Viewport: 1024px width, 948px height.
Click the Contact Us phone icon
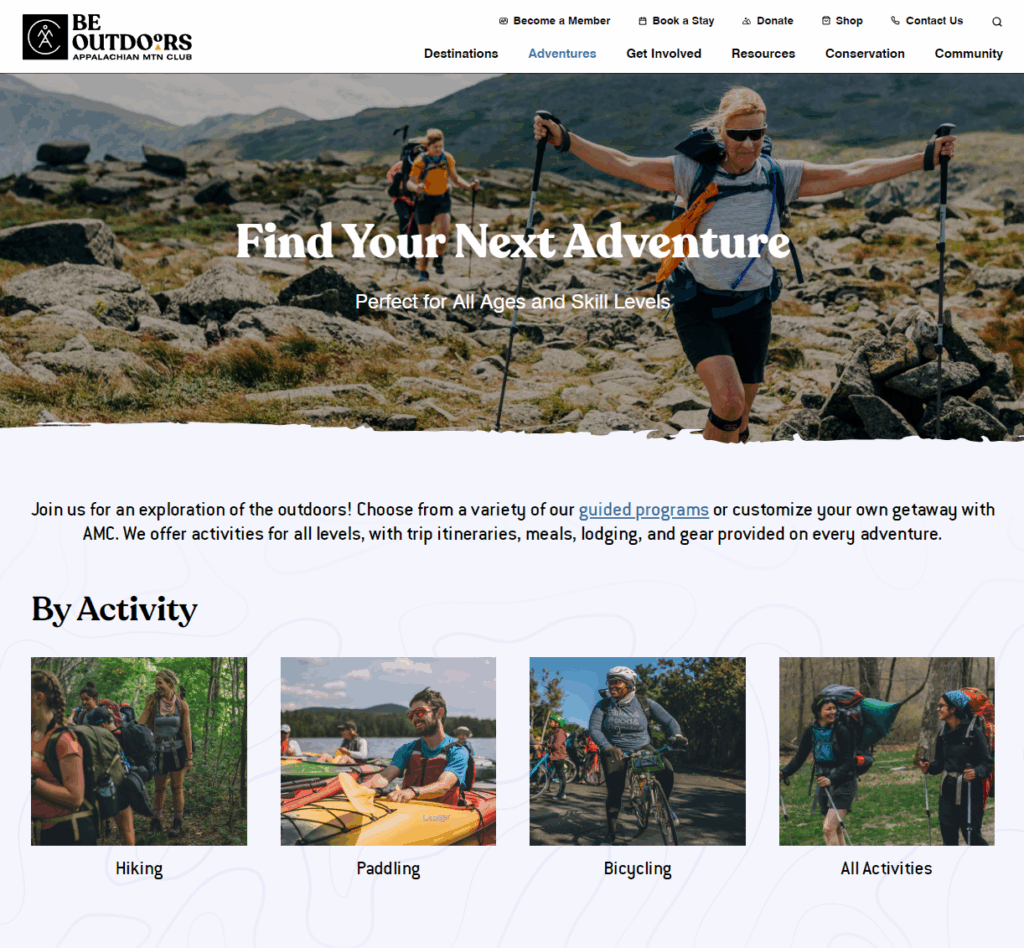click(x=895, y=20)
